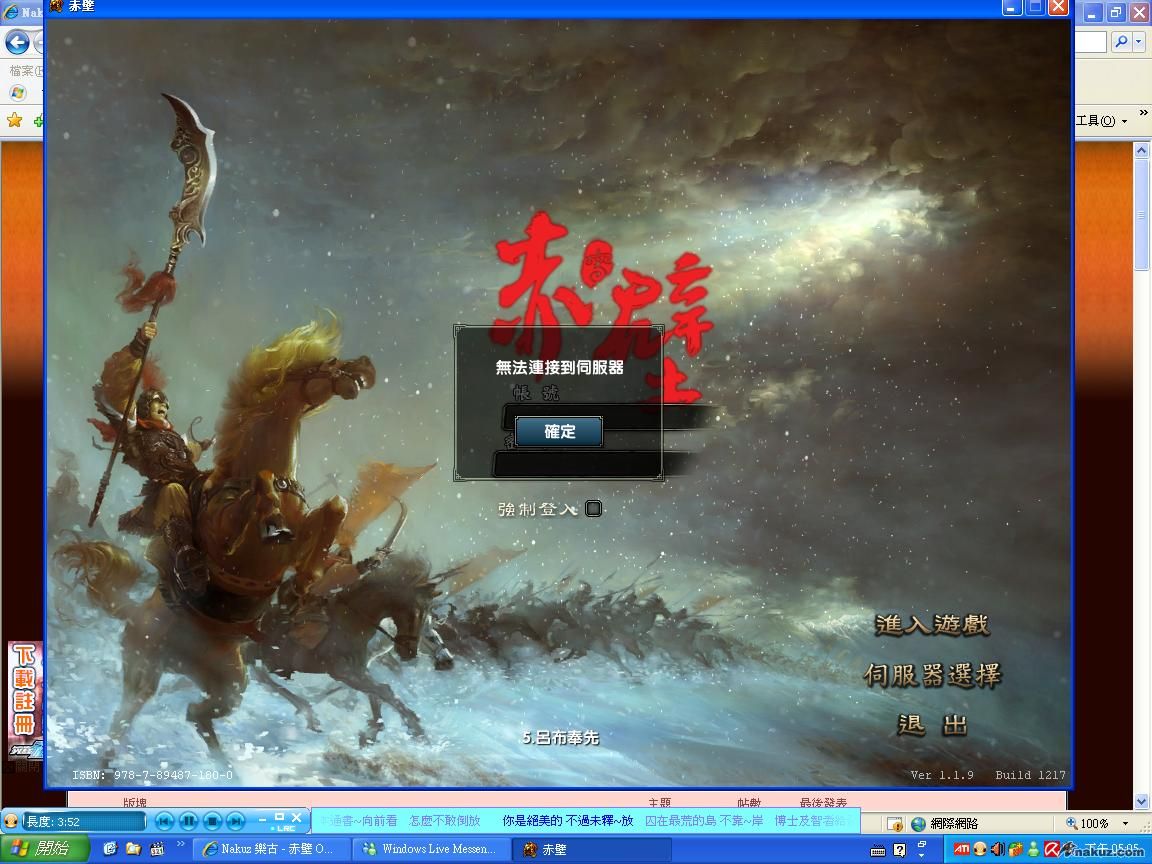Click Ver 1.1.9 version text

pyautogui.click(x=942, y=775)
